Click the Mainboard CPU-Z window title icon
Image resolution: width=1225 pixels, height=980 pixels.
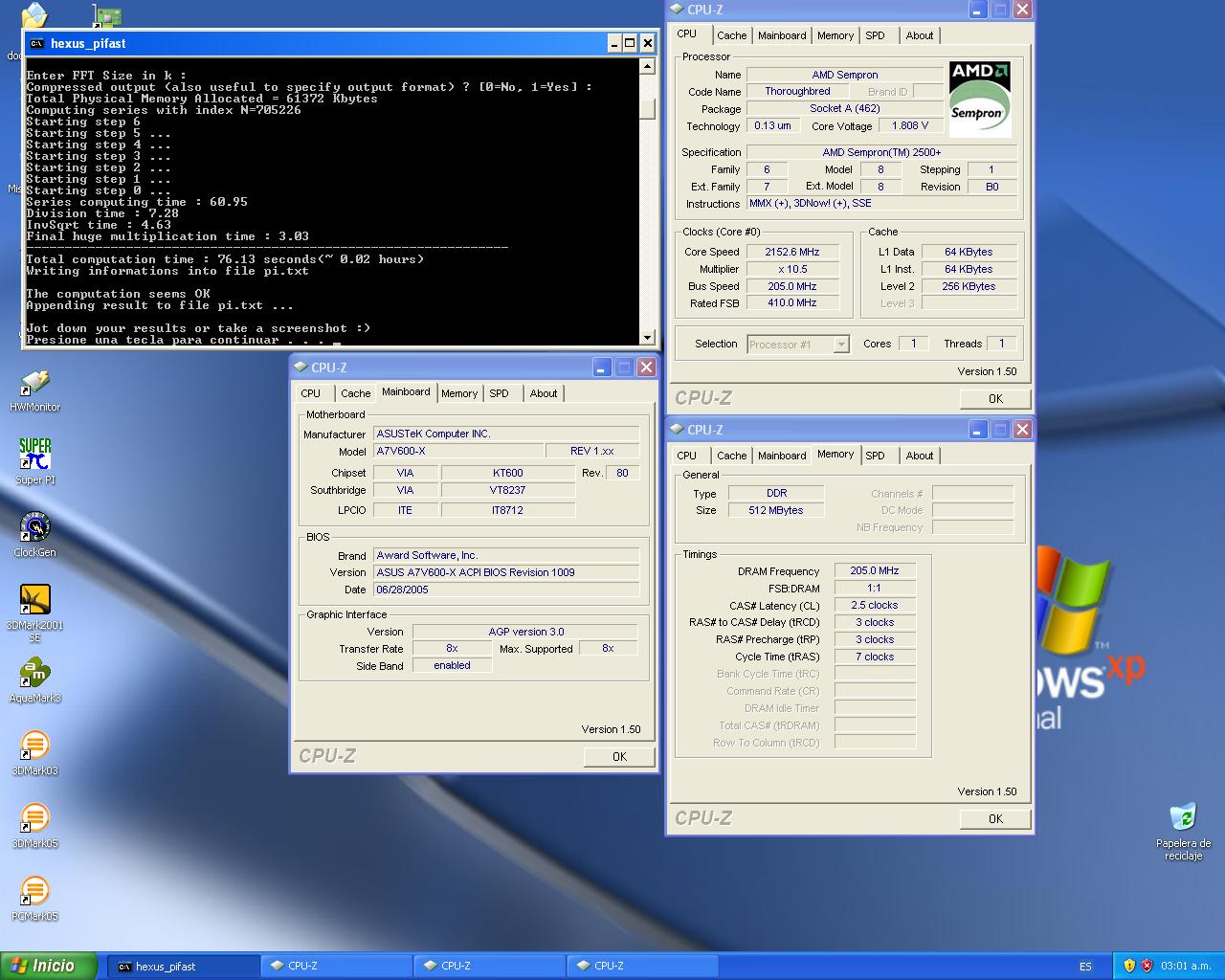(x=301, y=367)
